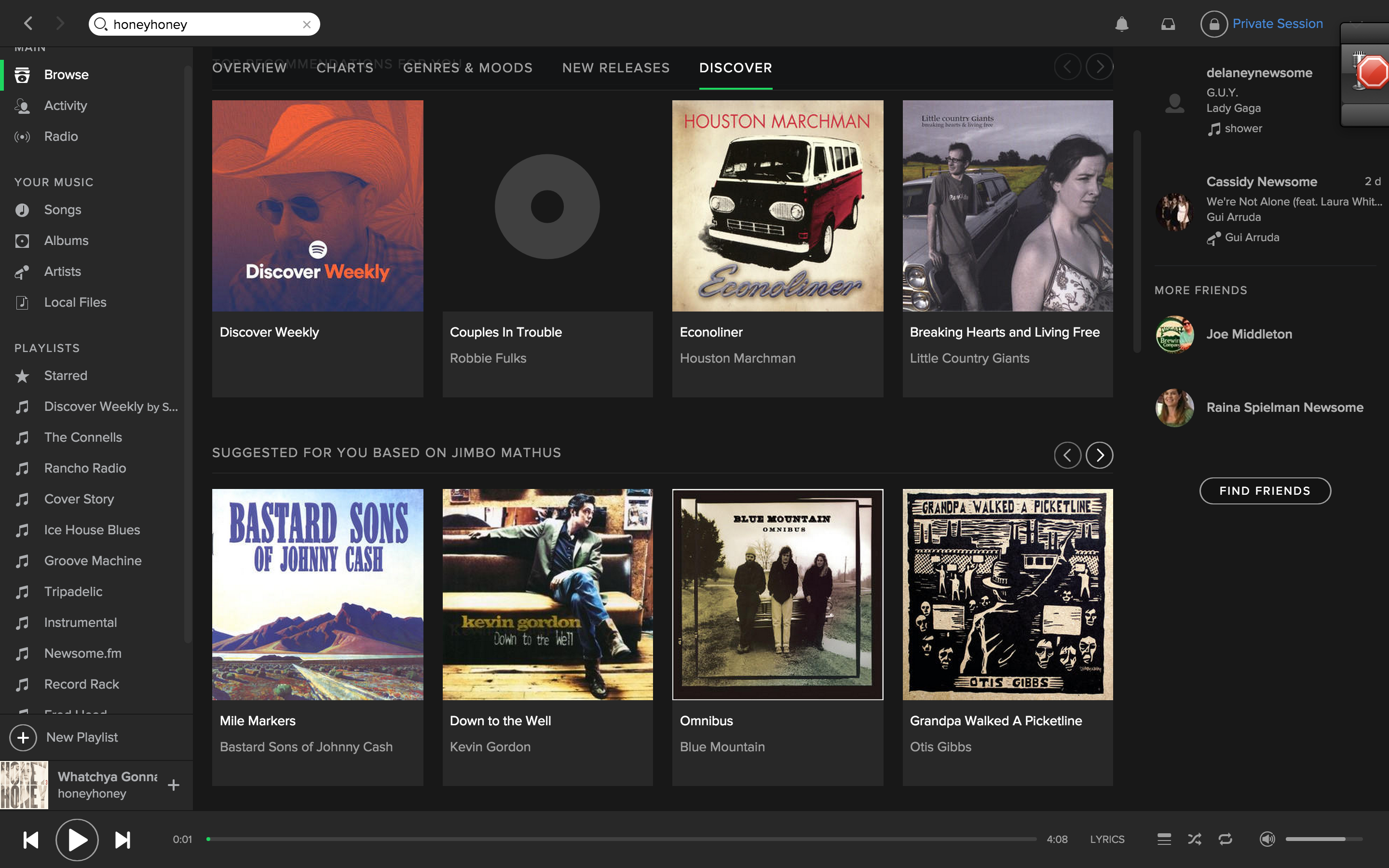Toggle shuffle playback
Image resolution: width=1389 pixels, height=868 pixels.
pos(1195,839)
